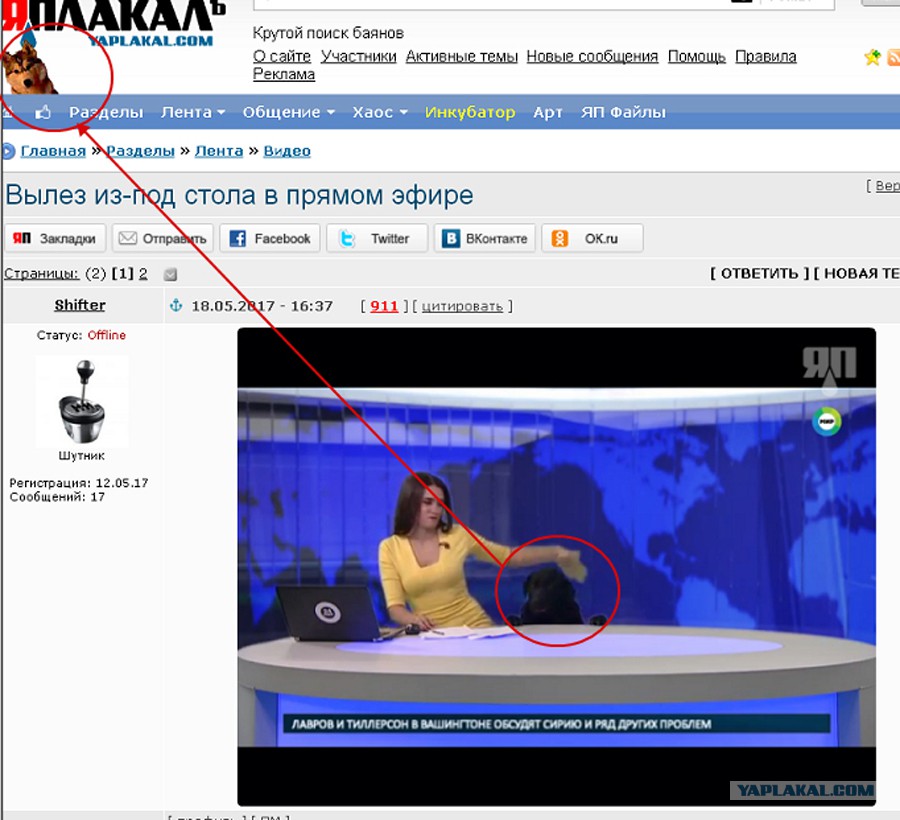Open Новые сообщения link
This screenshot has width=900, height=820.
pyautogui.click(x=592, y=56)
